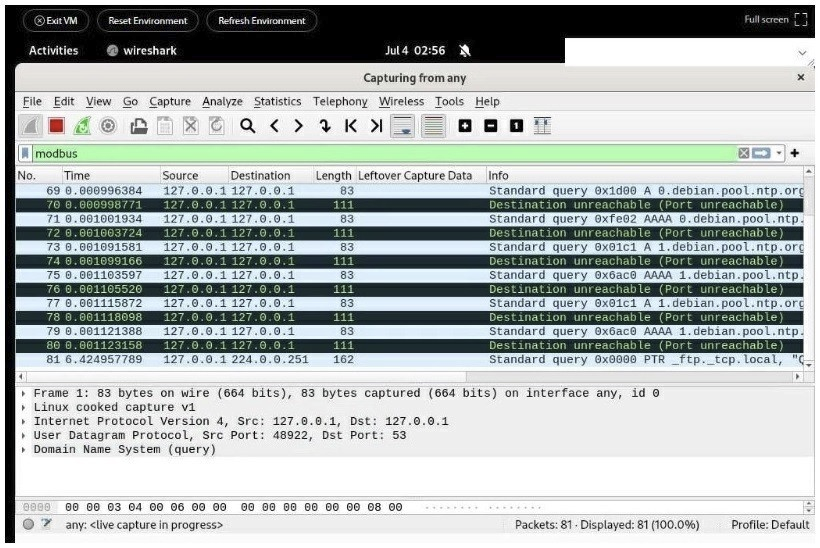
Task: Click the save capture file icon
Action: pos(165,126)
